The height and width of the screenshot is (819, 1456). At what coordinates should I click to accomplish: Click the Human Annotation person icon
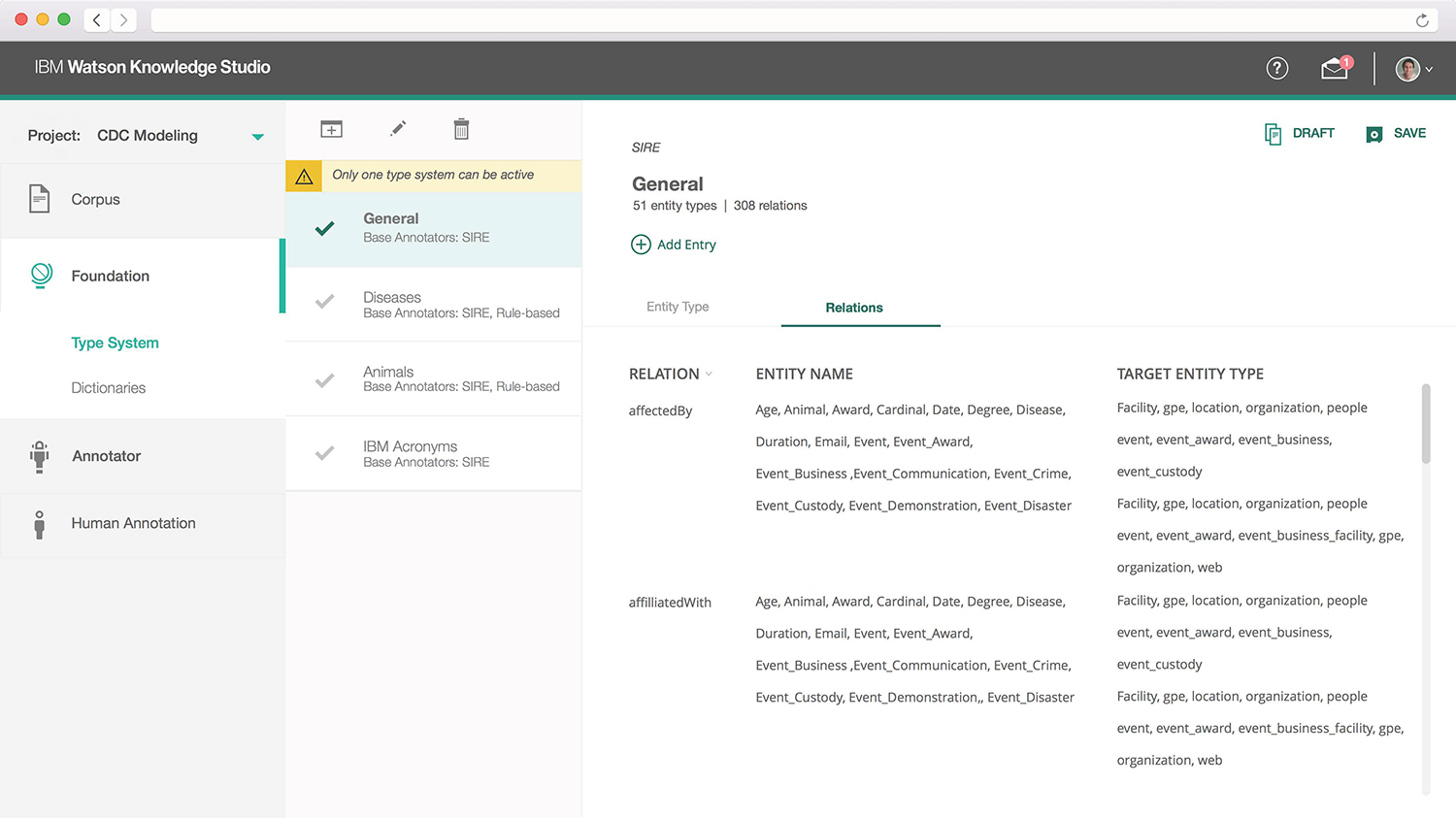pyautogui.click(x=39, y=525)
